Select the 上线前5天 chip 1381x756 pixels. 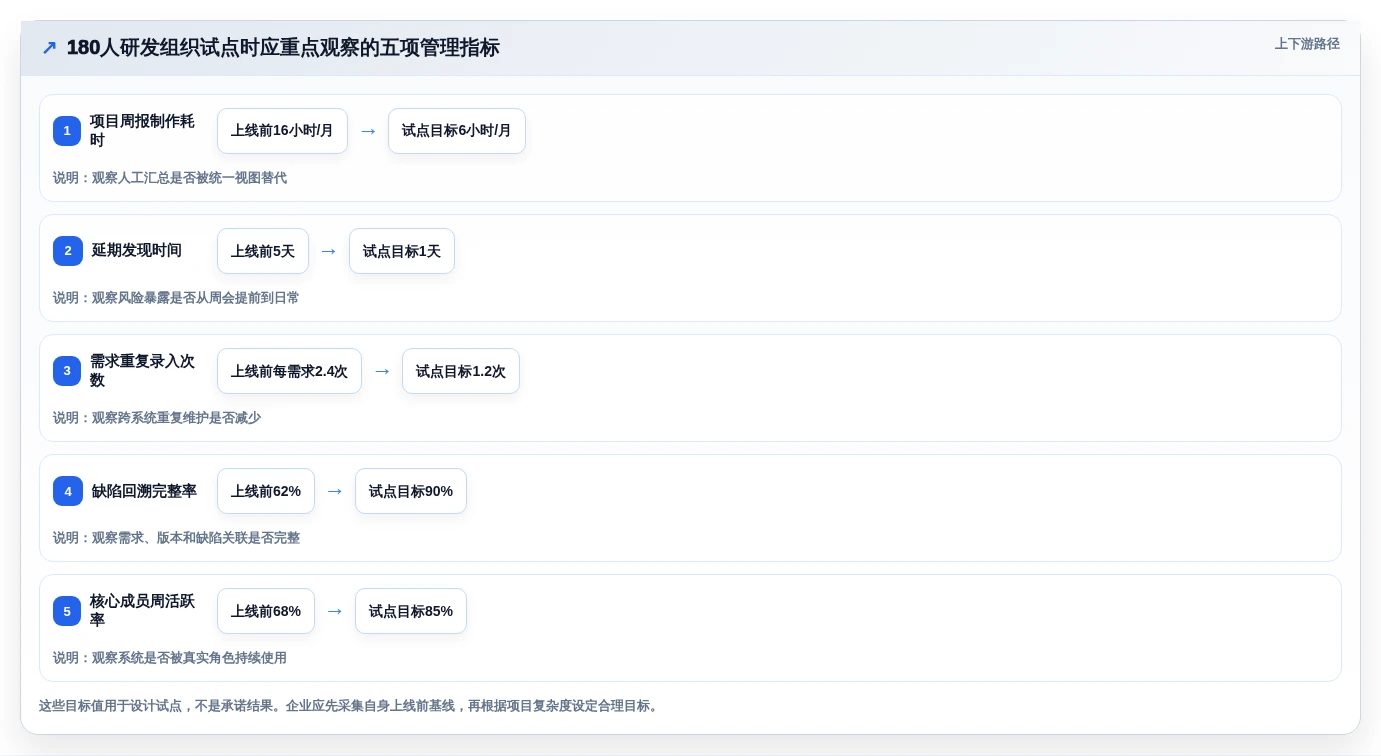(263, 251)
